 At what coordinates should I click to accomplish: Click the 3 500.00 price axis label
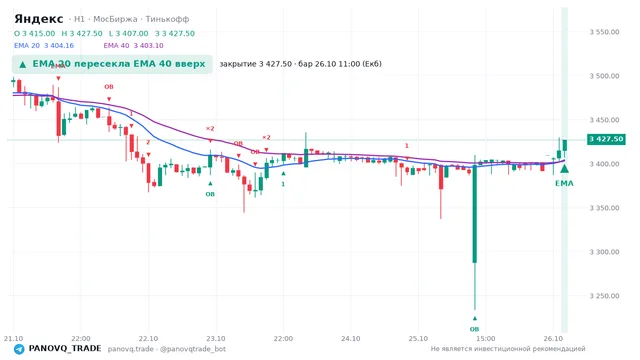point(604,76)
